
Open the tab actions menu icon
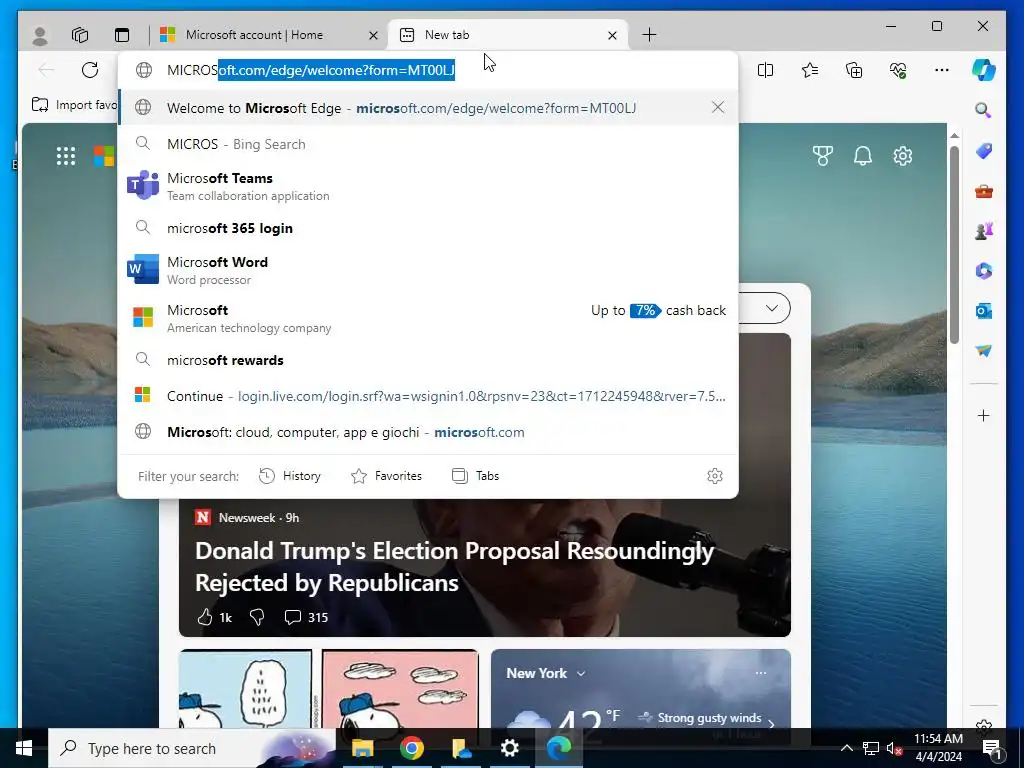tap(122, 35)
